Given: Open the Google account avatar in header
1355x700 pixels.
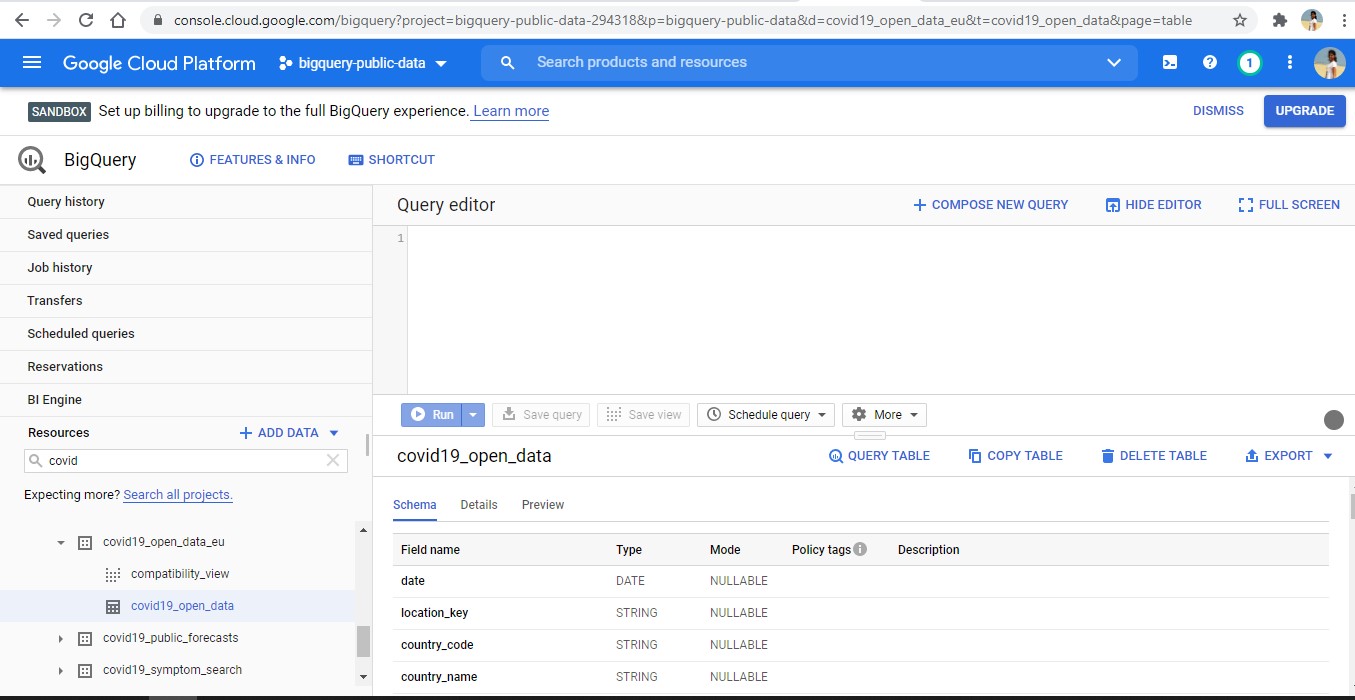Looking at the screenshot, I should pos(1329,63).
